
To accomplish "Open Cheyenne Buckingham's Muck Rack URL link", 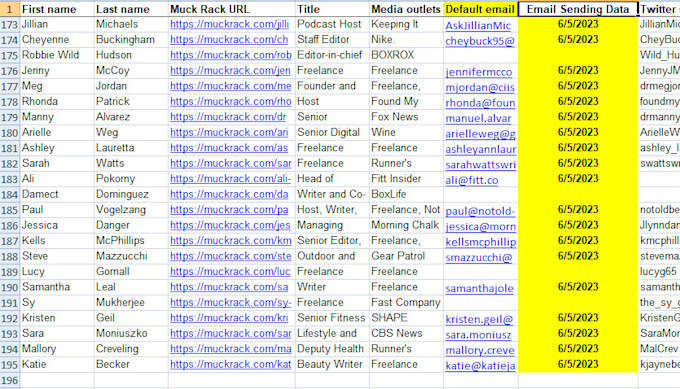I will (x=229, y=40).
